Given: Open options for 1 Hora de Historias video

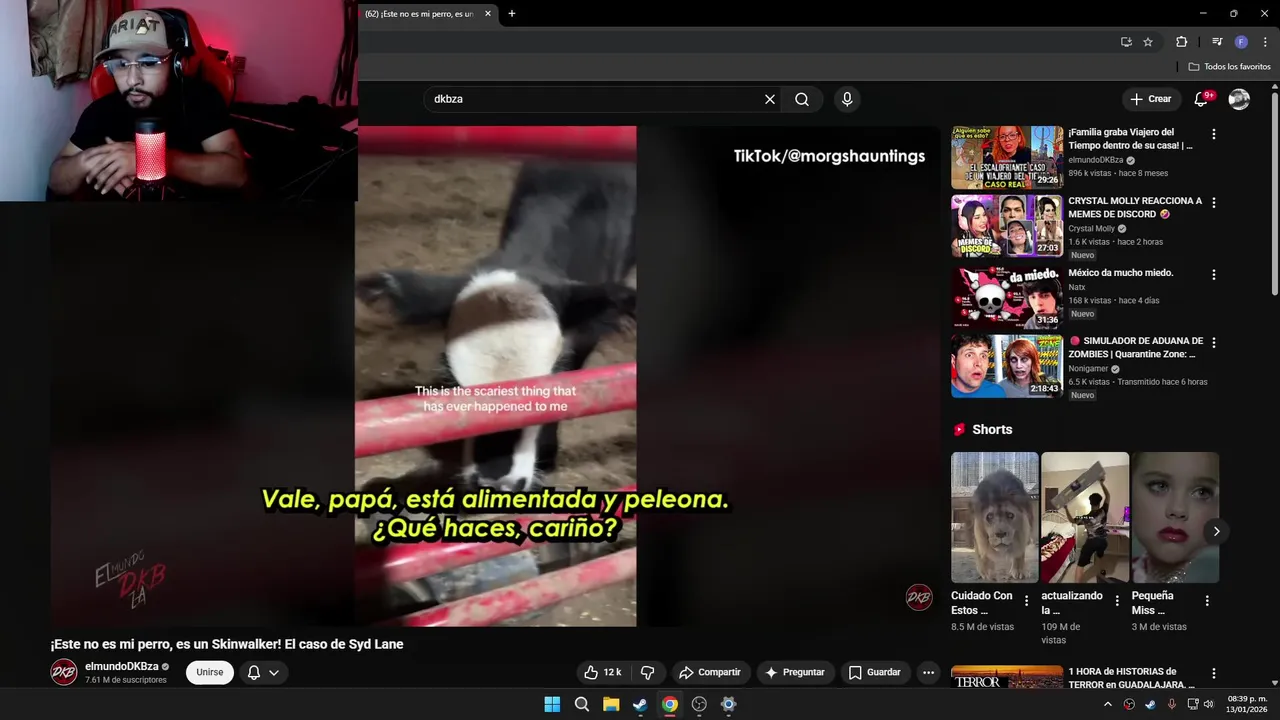Looking at the screenshot, I should 1214,674.
